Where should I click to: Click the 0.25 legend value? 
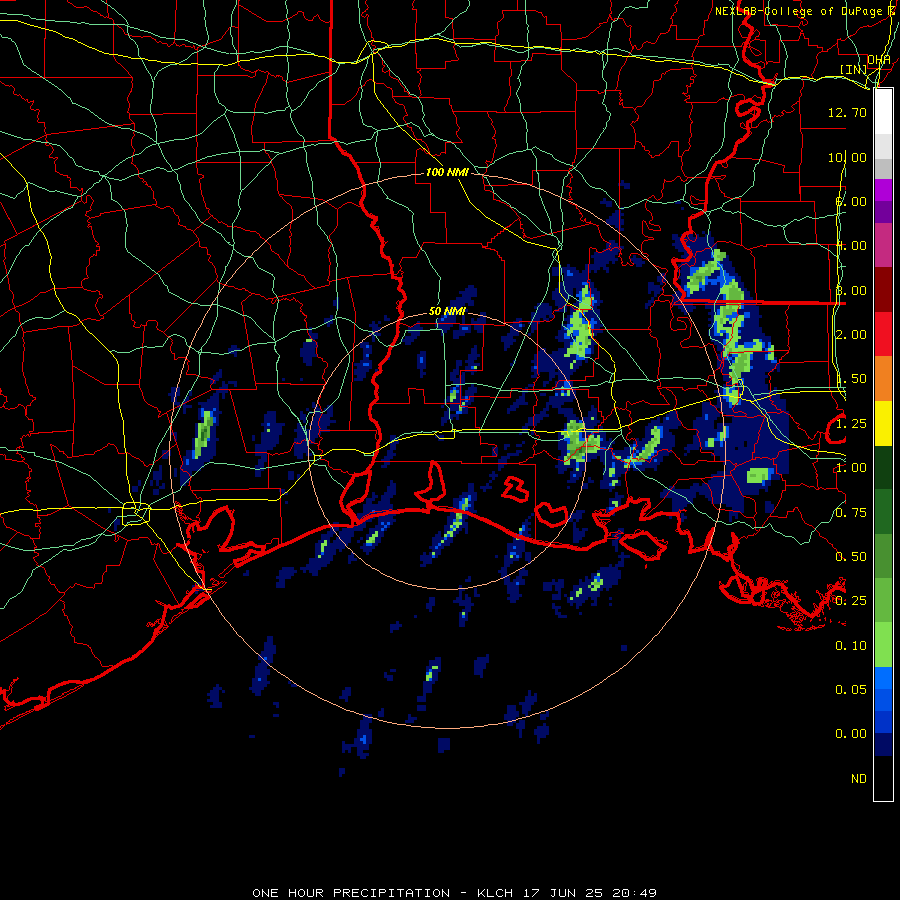[x=851, y=601]
